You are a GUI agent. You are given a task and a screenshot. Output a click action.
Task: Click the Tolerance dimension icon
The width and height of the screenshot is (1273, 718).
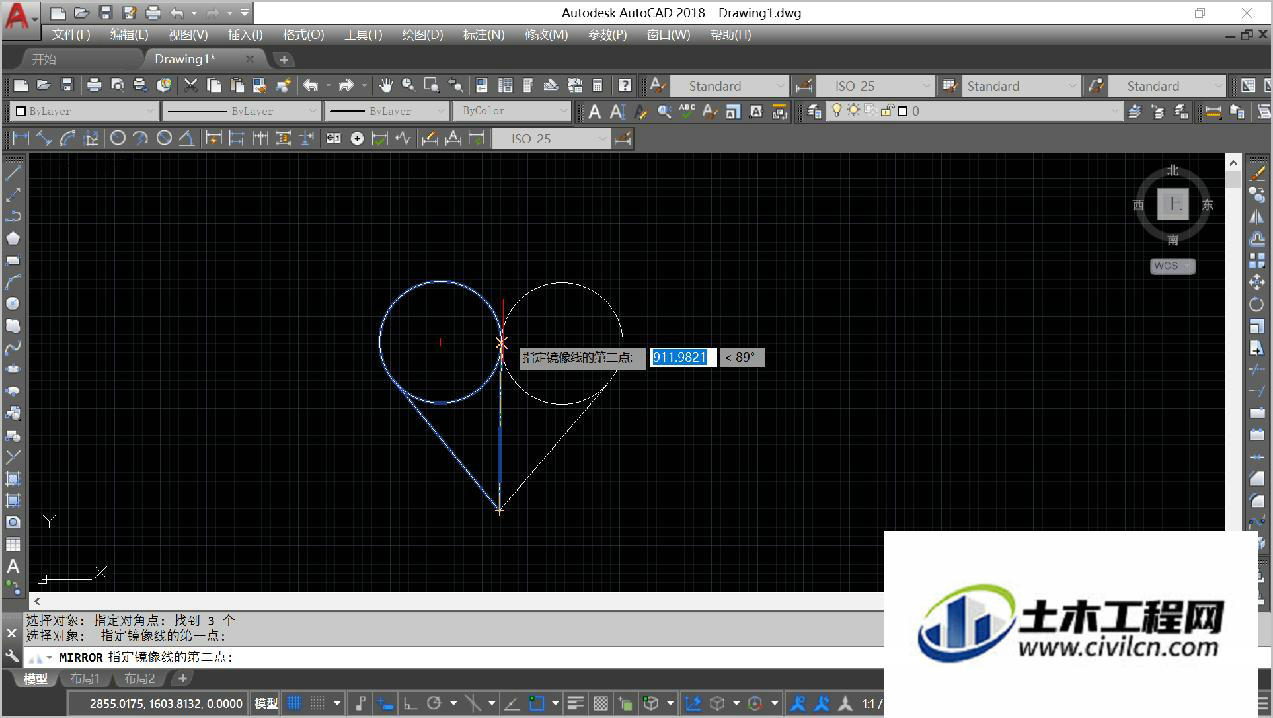(x=333, y=138)
